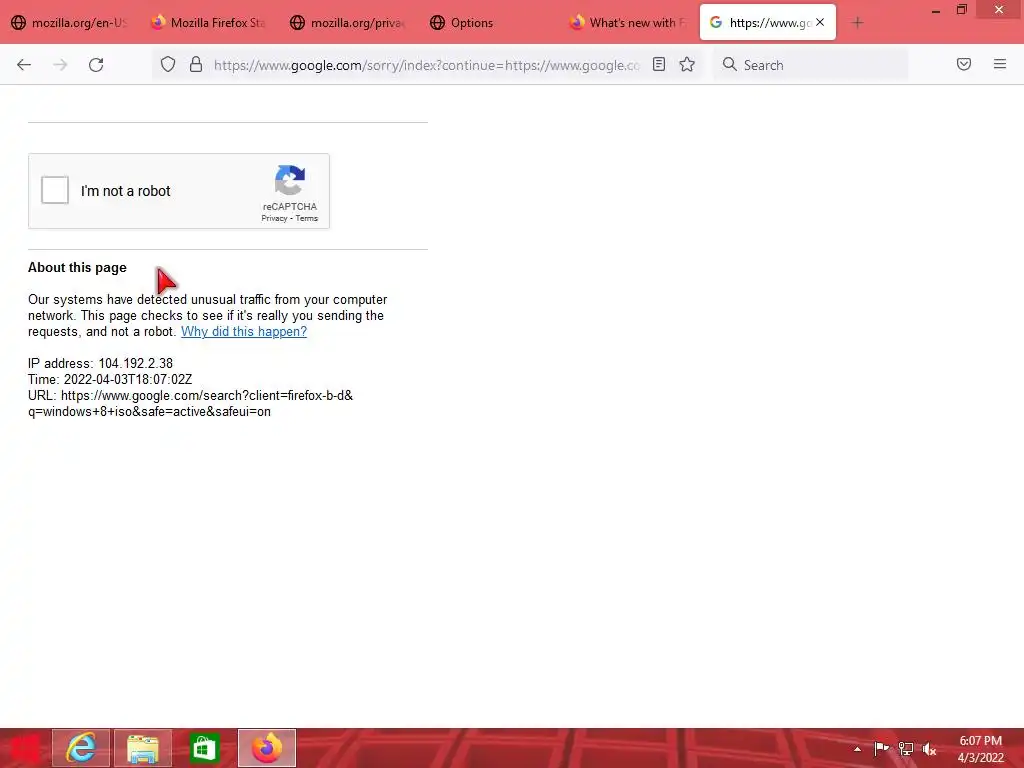This screenshot has width=1024, height=768.
Task: Open the Firefox hamburger menu
Action: [1000, 64]
